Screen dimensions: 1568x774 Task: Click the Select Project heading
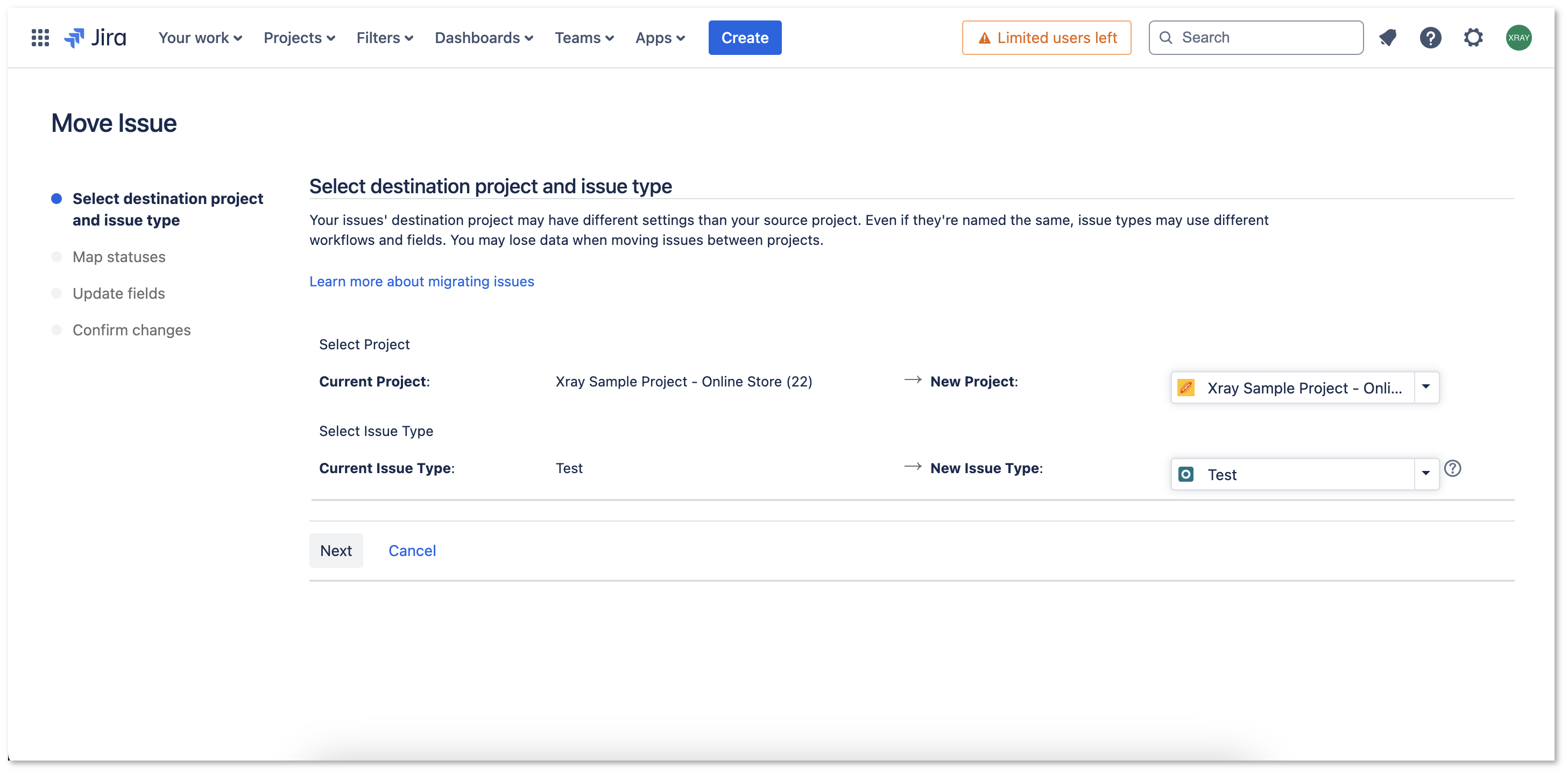(x=364, y=344)
